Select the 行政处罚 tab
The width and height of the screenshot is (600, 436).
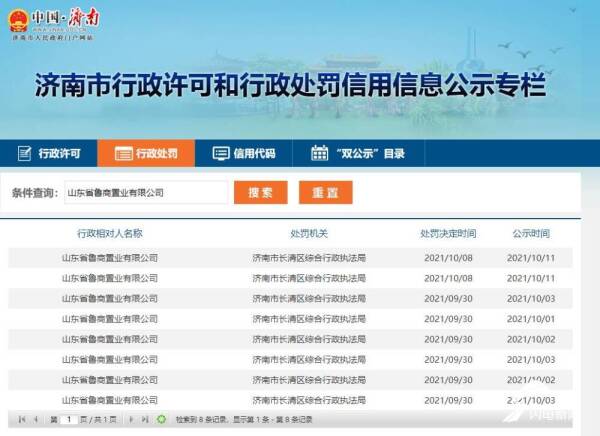pos(146,153)
